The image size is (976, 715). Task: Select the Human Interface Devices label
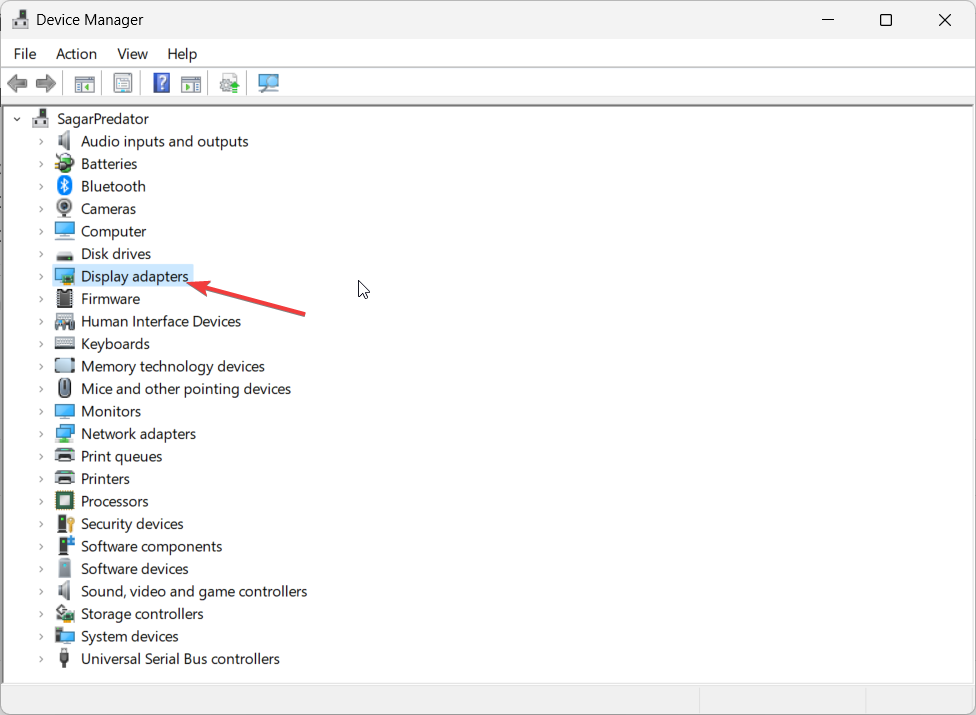[161, 322]
